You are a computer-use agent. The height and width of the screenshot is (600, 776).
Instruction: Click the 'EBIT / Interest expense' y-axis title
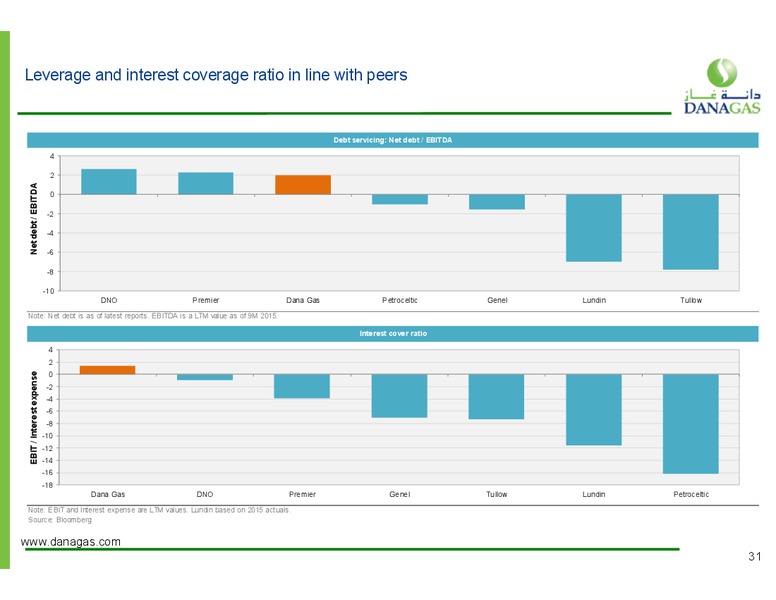tap(34, 418)
